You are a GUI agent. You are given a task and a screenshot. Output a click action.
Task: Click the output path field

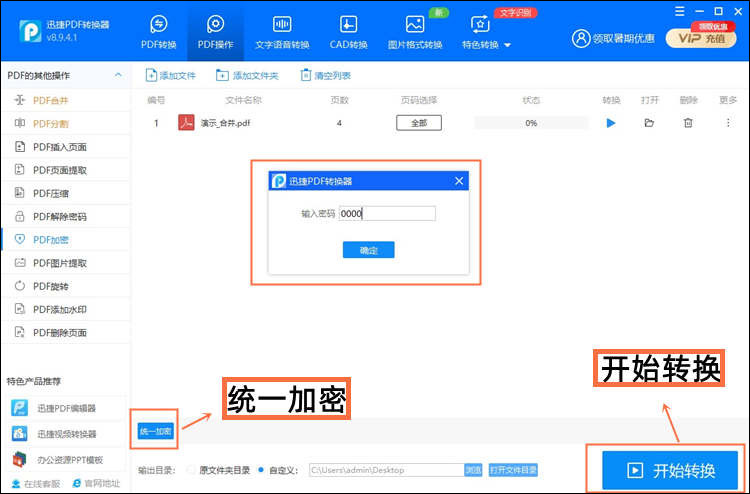(386, 470)
